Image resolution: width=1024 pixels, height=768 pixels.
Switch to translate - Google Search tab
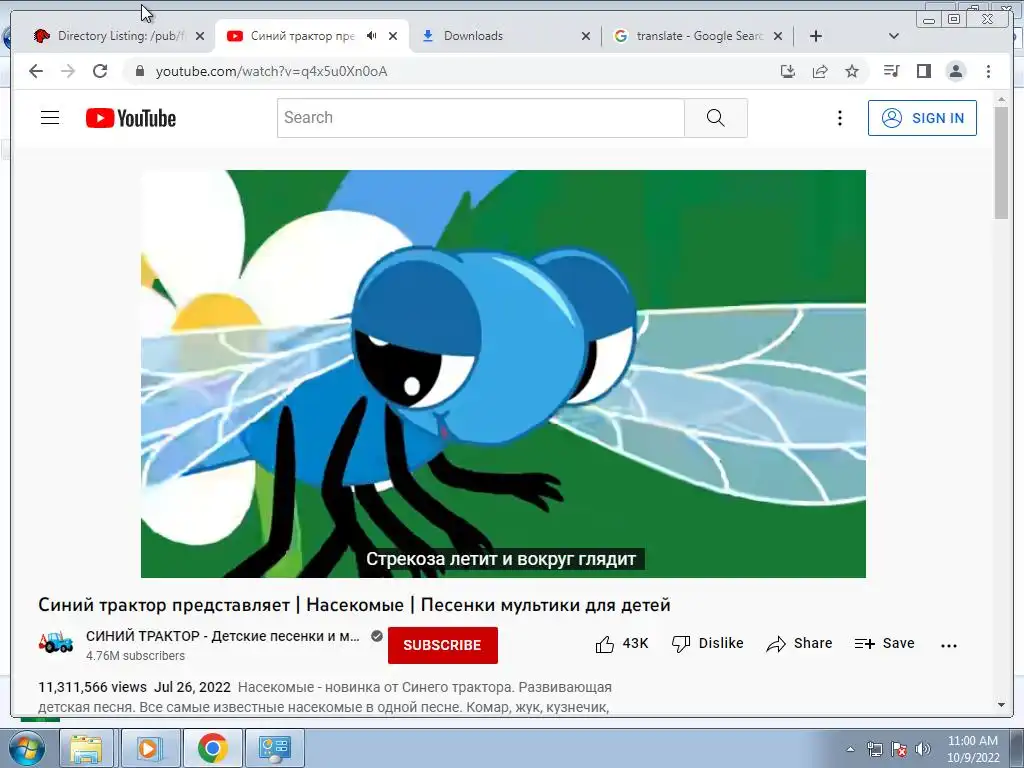click(x=697, y=36)
